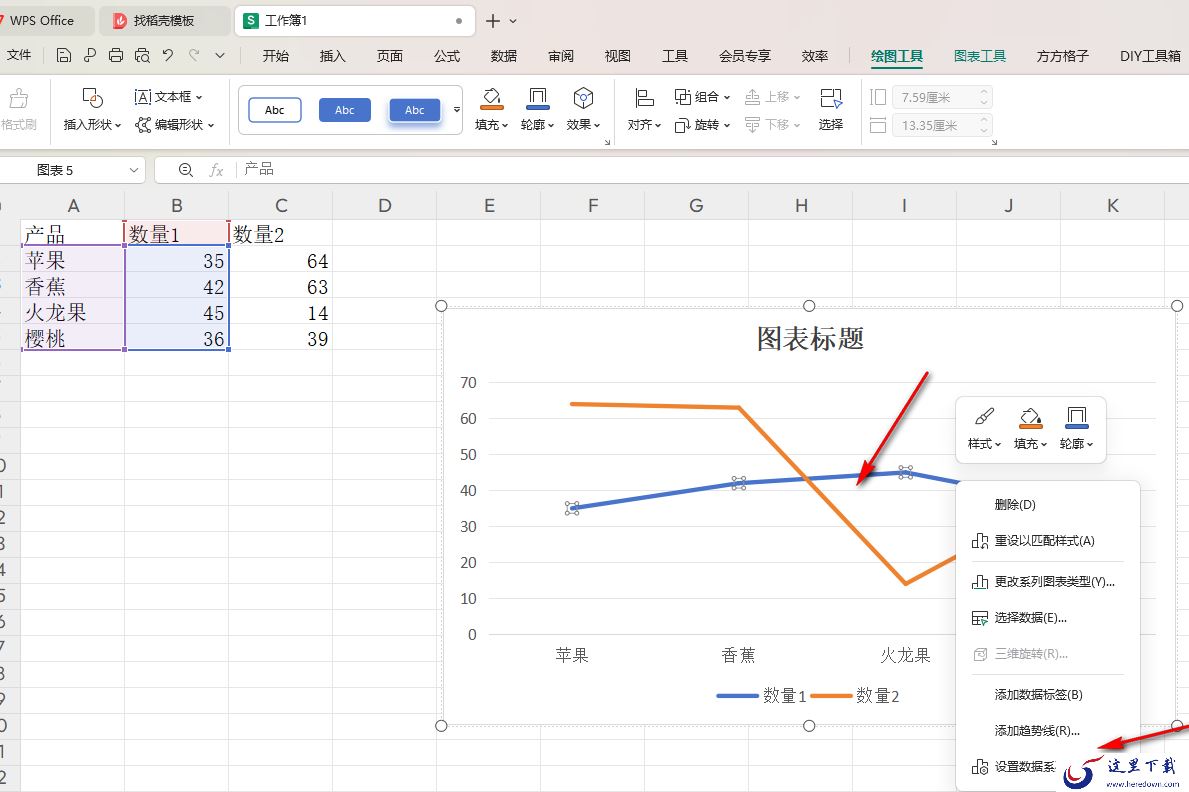1189x792 pixels.
Task: Click the Undo arrow icon
Action: tap(168, 55)
